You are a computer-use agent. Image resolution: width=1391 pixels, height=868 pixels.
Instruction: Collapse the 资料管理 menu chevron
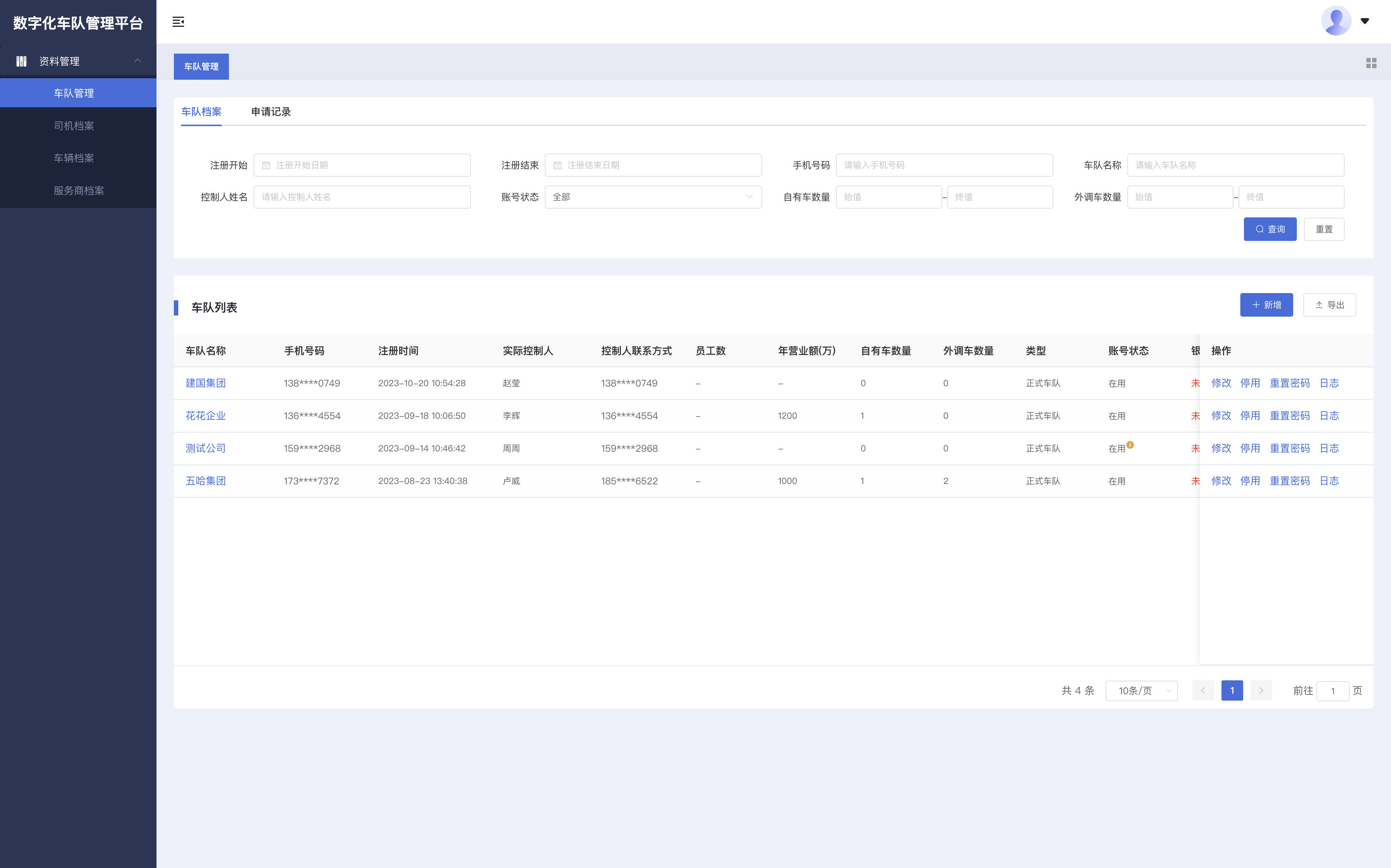click(138, 61)
